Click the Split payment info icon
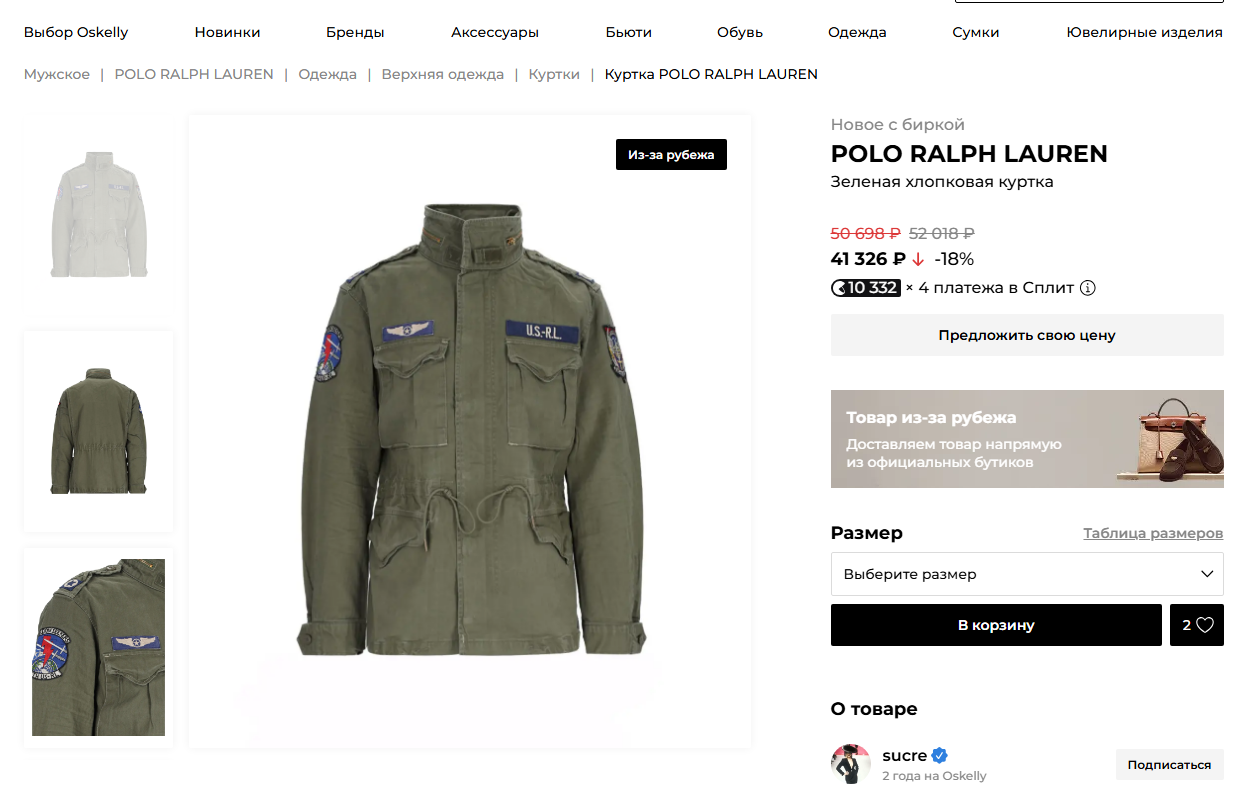The width and height of the screenshot is (1233, 794). pyautogui.click(x=1088, y=288)
